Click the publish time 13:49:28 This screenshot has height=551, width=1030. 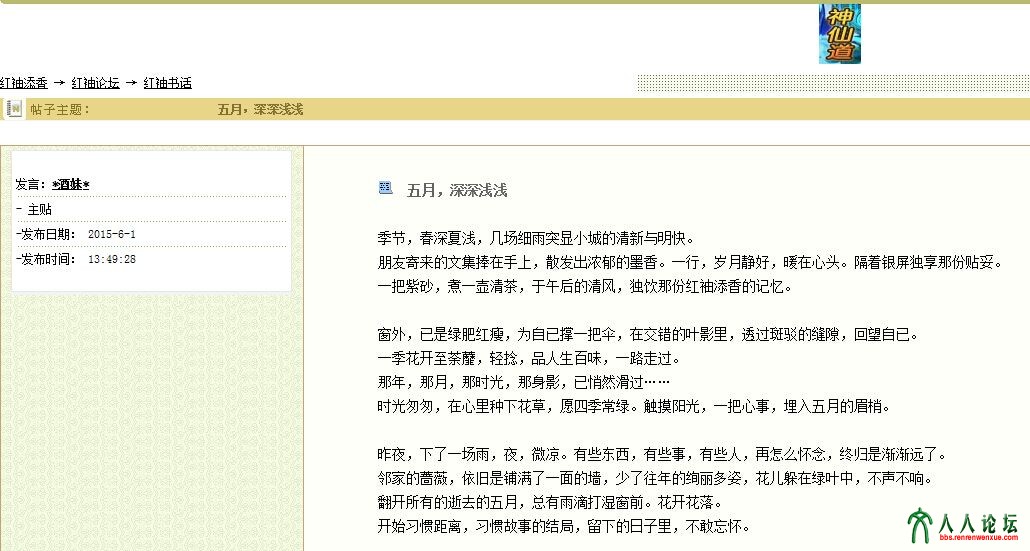(x=112, y=259)
